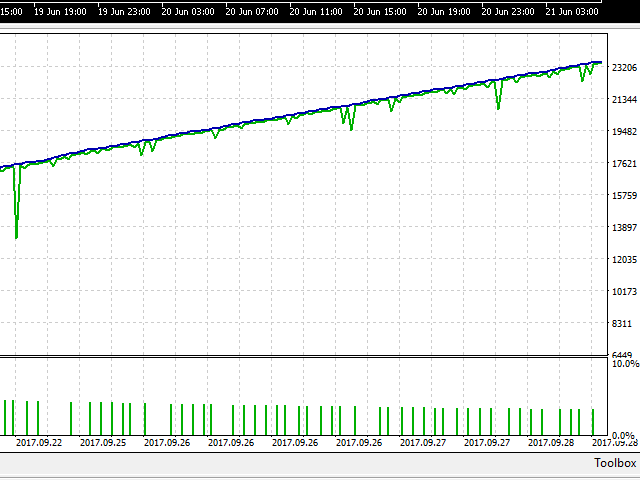Viewport: 640px width, 480px height.
Task: Pick the 20 Jun 15:00 time marker
Action: pyautogui.click(x=379, y=13)
